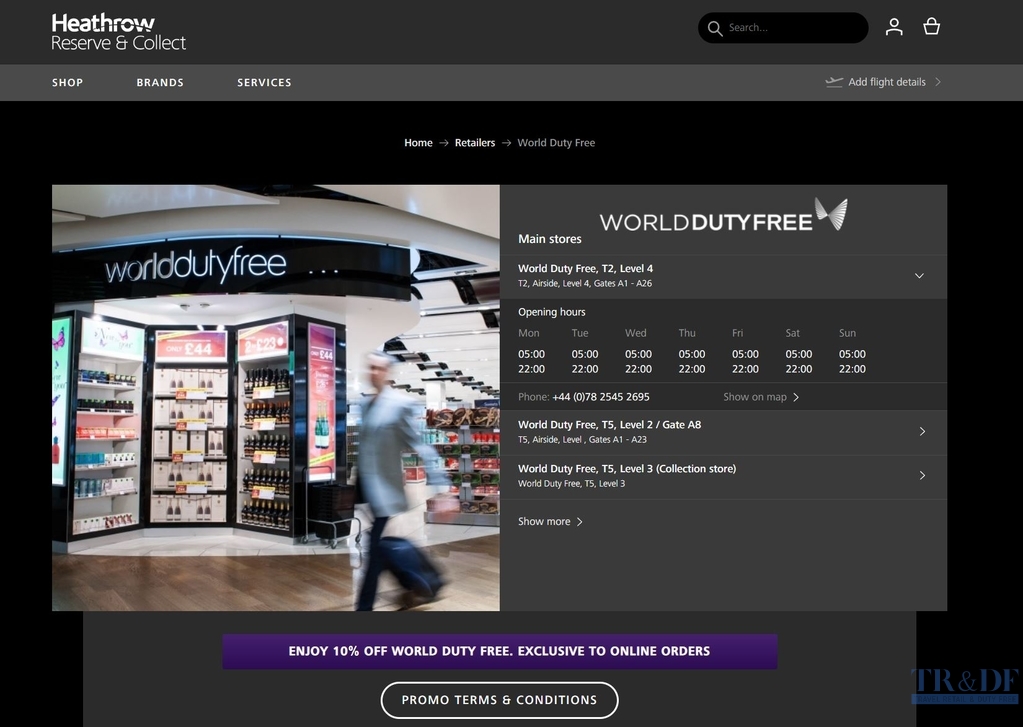Go to the Home breadcrumb
This screenshot has width=1023, height=727.
coord(418,143)
